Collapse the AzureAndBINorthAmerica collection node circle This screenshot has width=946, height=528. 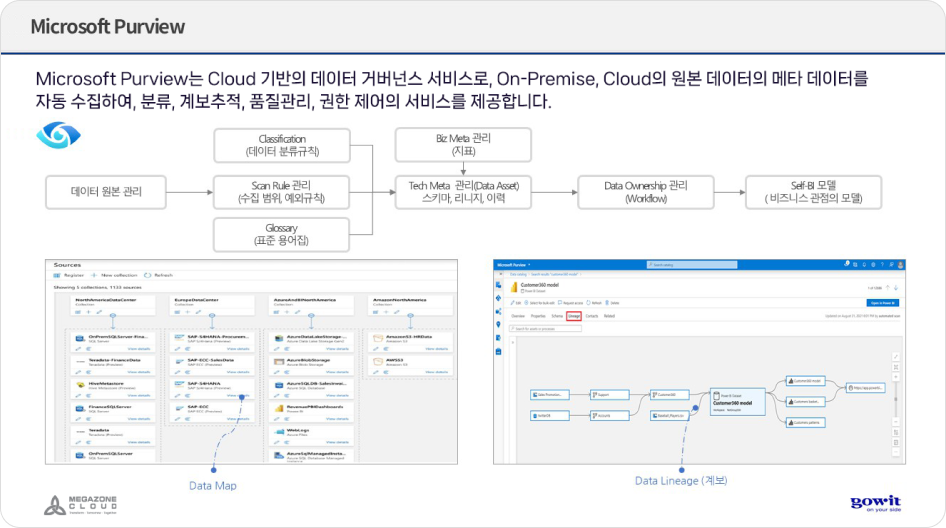[x=311, y=316]
